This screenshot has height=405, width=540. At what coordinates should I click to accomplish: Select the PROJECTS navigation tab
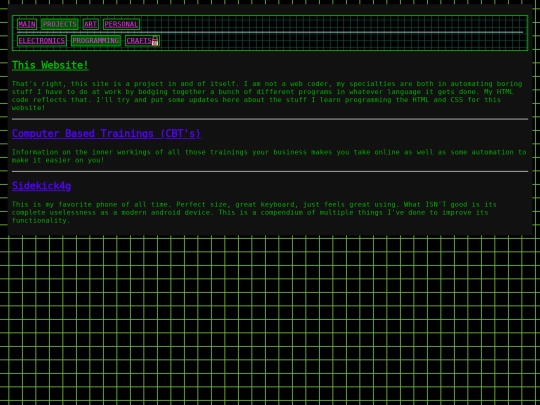pos(60,24)
